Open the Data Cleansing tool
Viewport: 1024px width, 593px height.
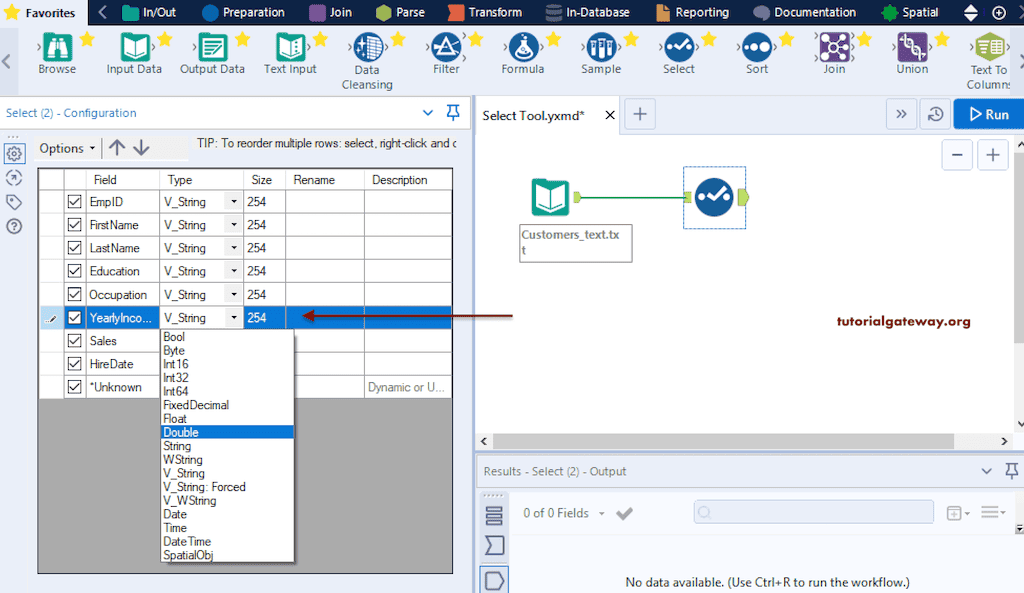click(x=367, y=47)
